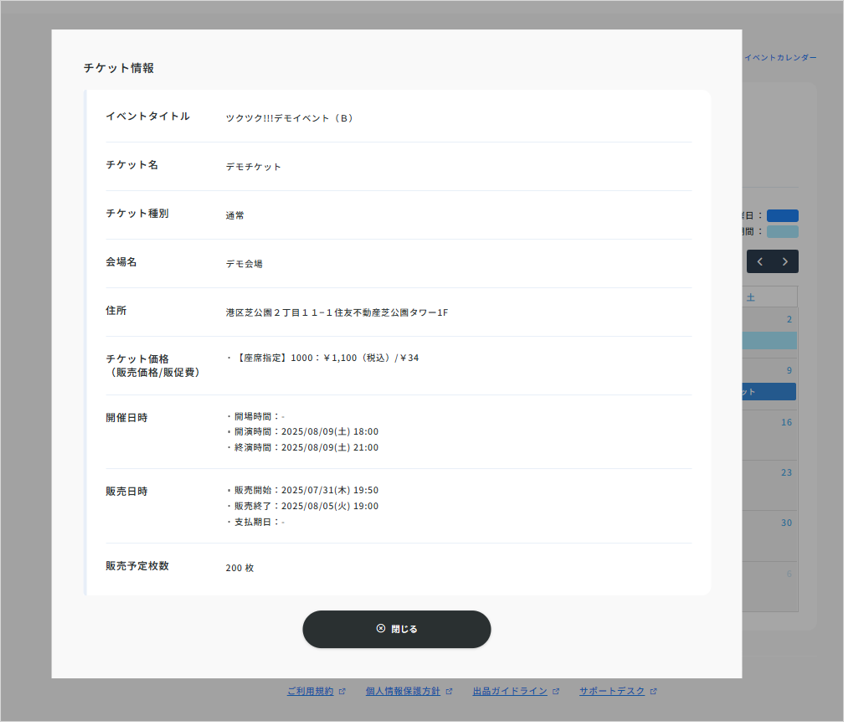This screenshot has width=844, height=722.
Task: Open the ご利用規約 footer link
Action: pyautogui.click(x=310, y=691)
